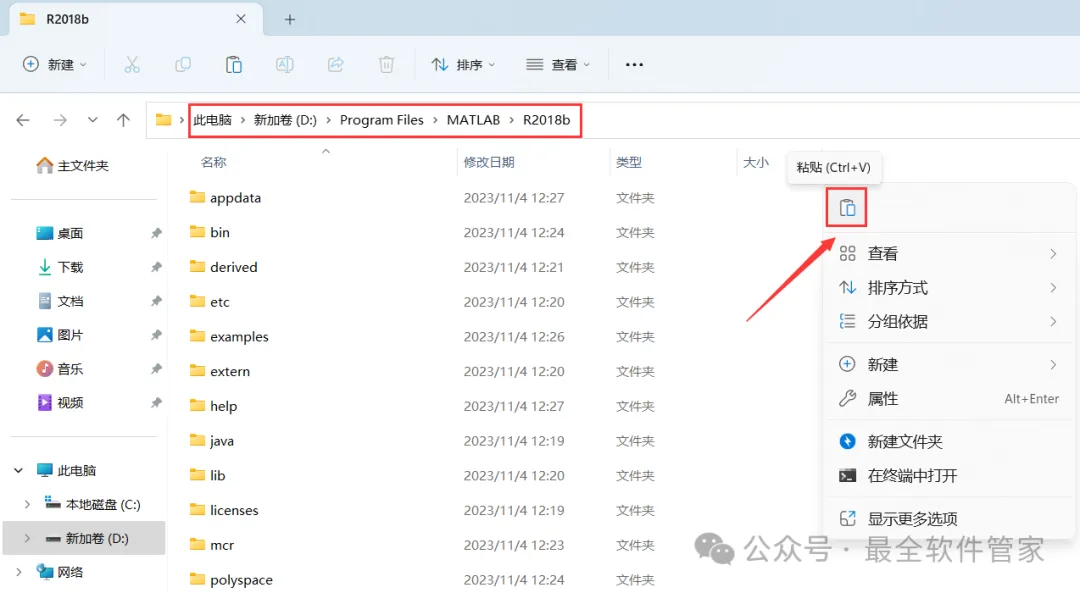Open 文档 in sidebar
The image size is (1080, 593).
point(59,301)
